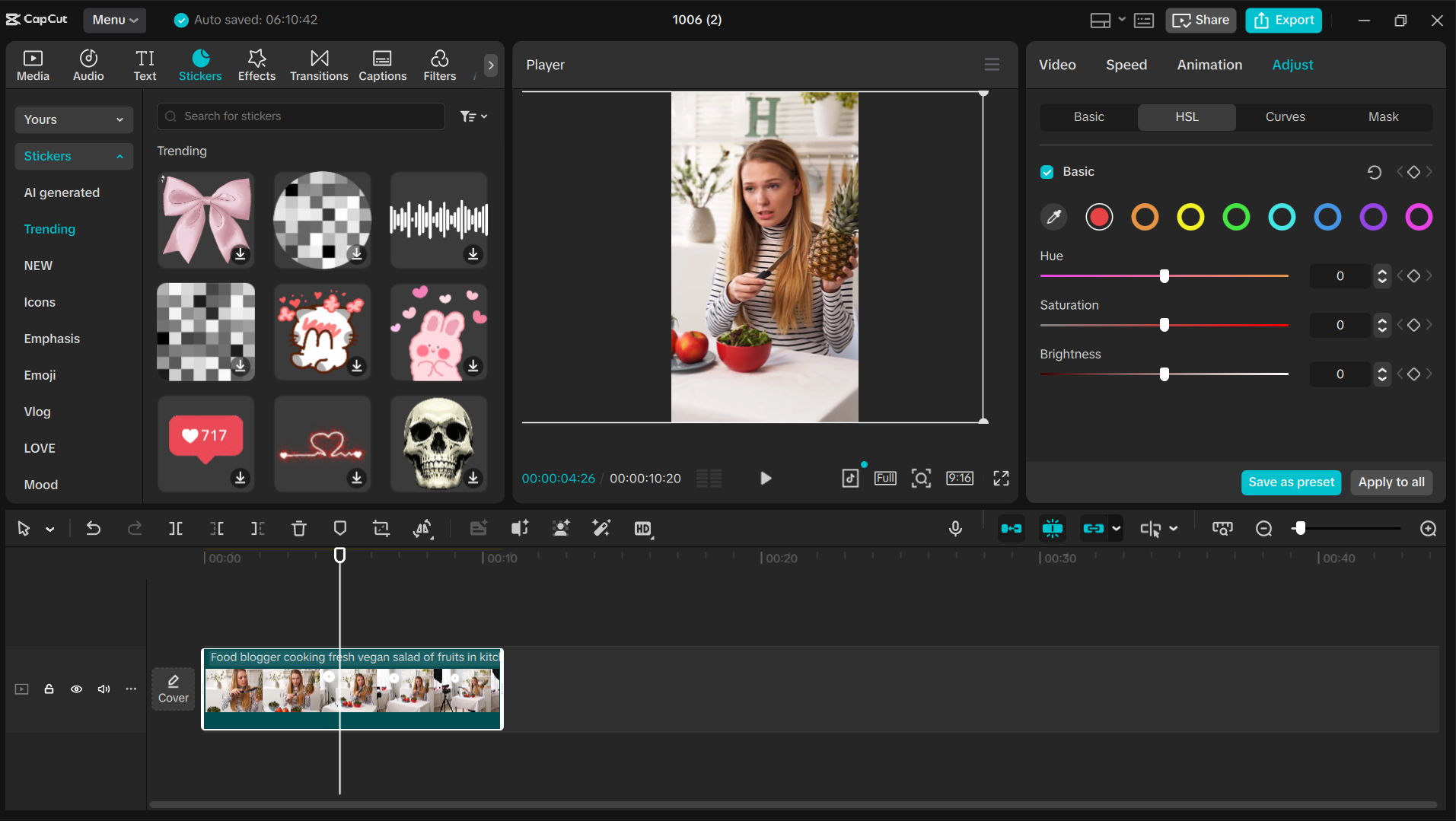Switch to the Curves tab

click(x=1285, y=116)
